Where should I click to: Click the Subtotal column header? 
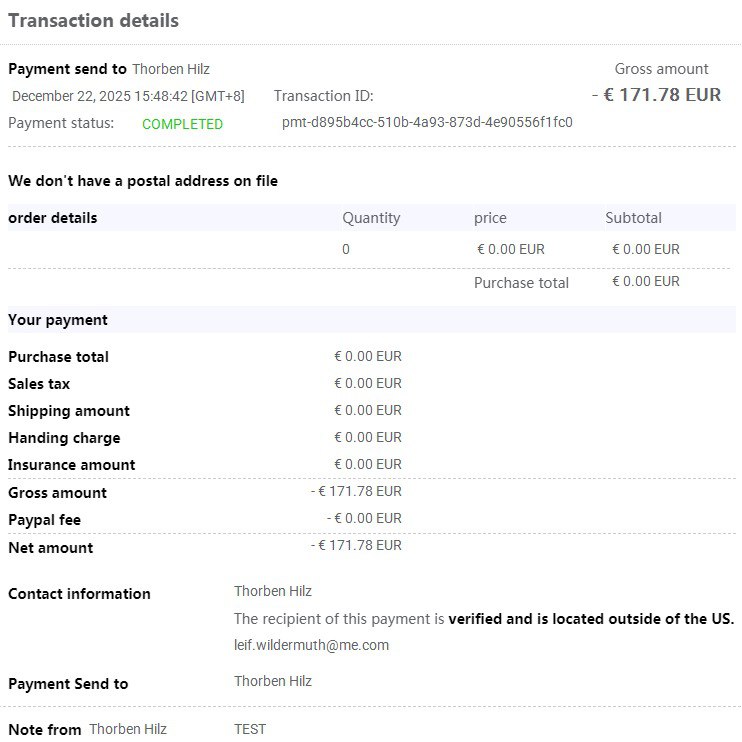pos(633,218)
